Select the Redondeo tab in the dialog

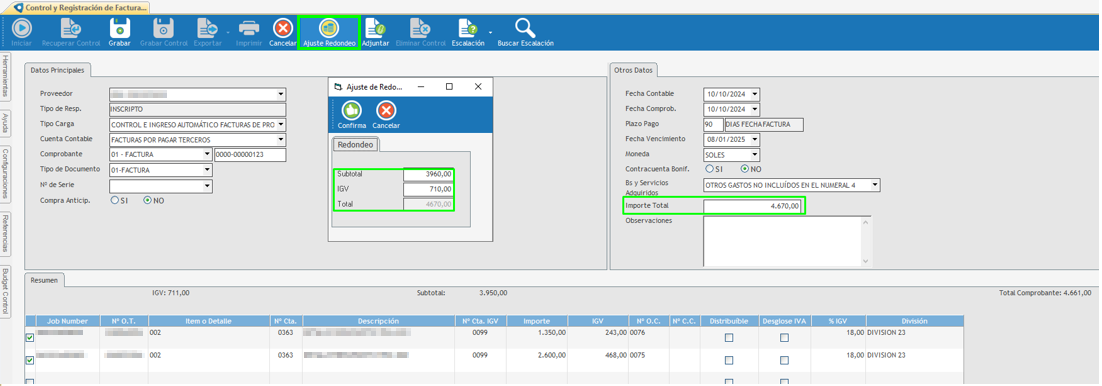(356, 145)
